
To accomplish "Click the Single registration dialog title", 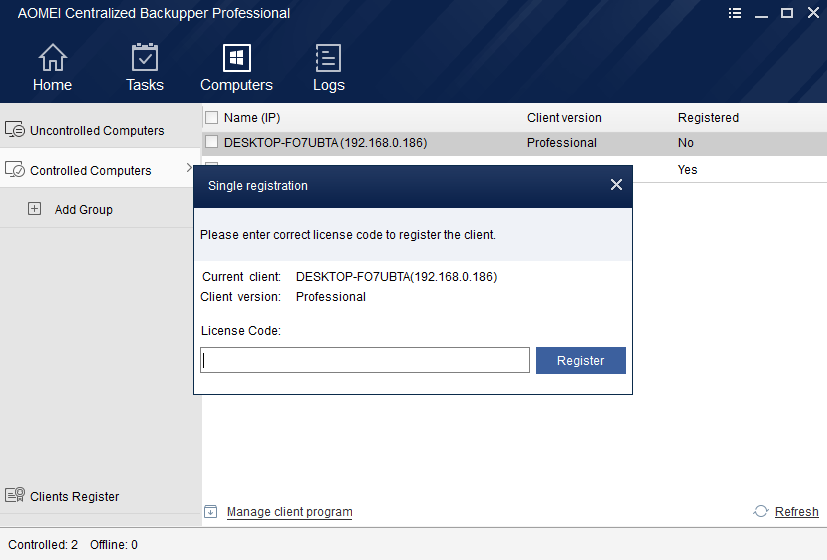I will (x=257, y=186).
